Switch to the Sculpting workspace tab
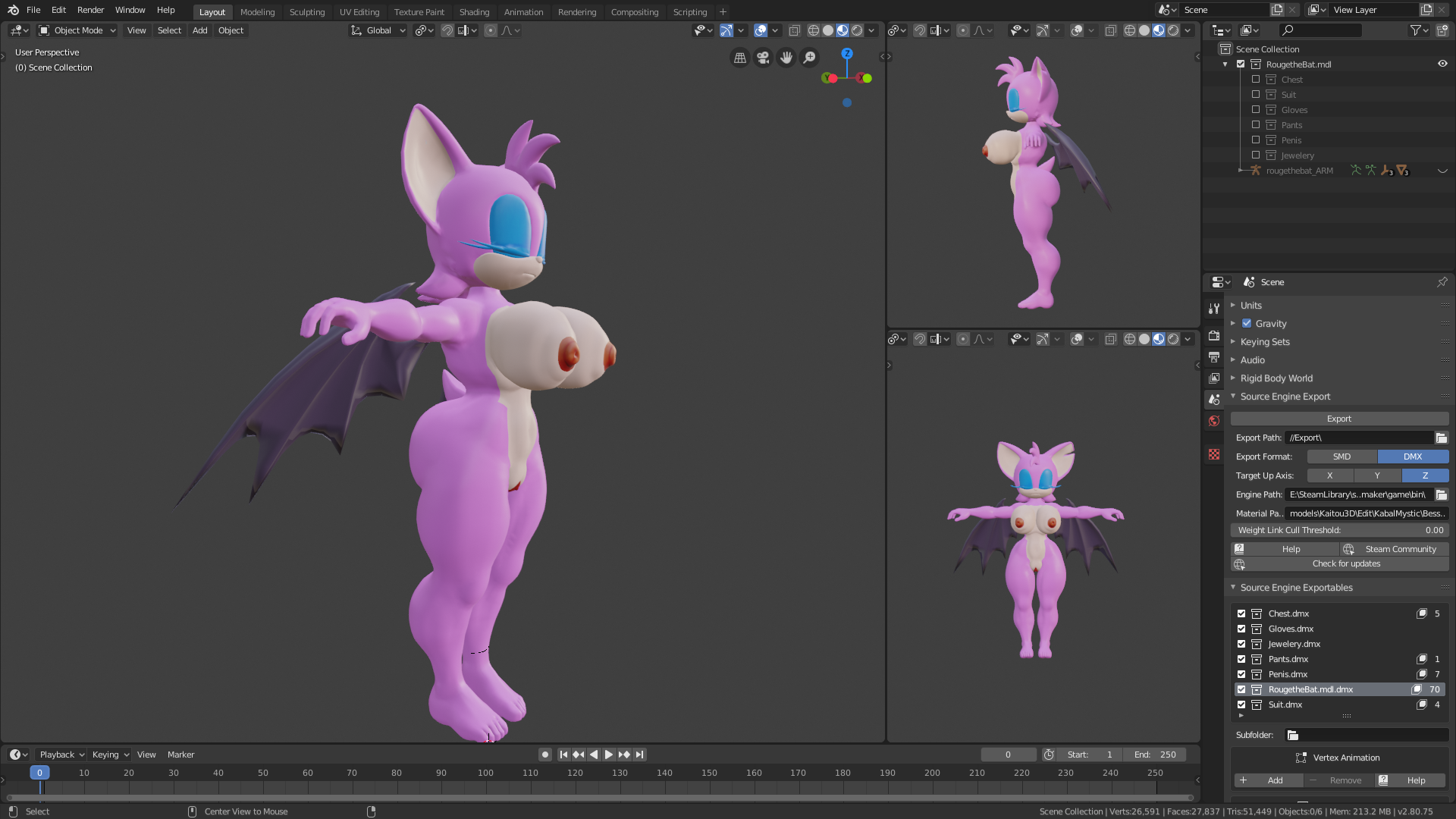The height and width of the screenshot is (819, 1456). tap(306, 12)
